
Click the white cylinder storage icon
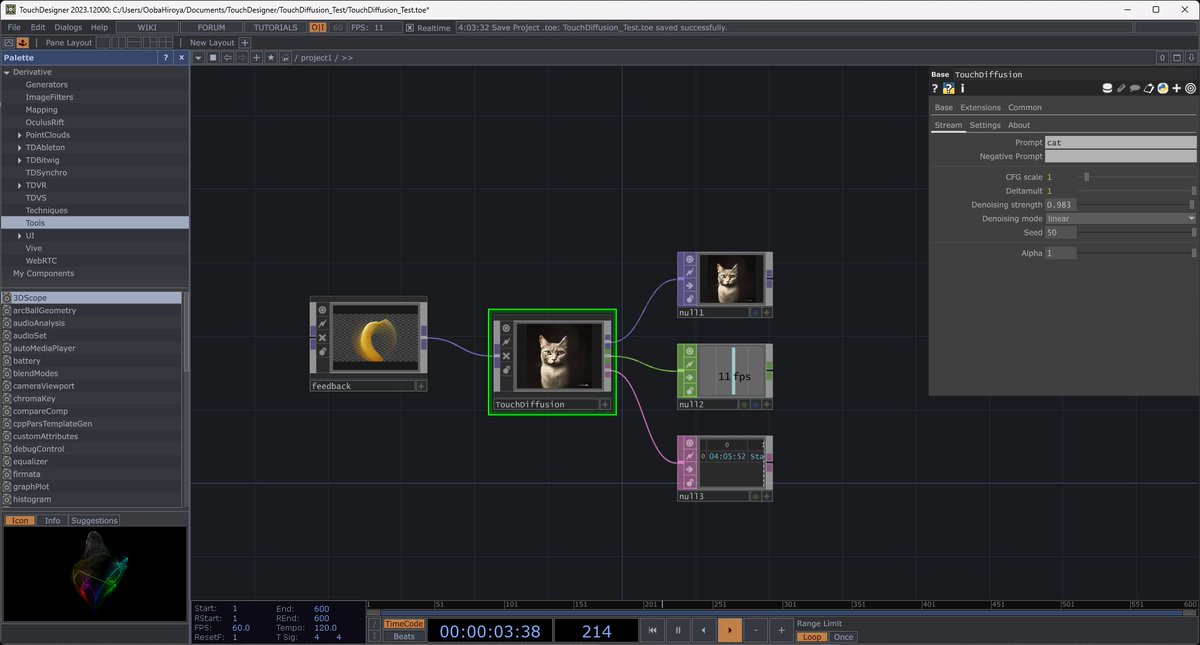[x=1107, y=88]
